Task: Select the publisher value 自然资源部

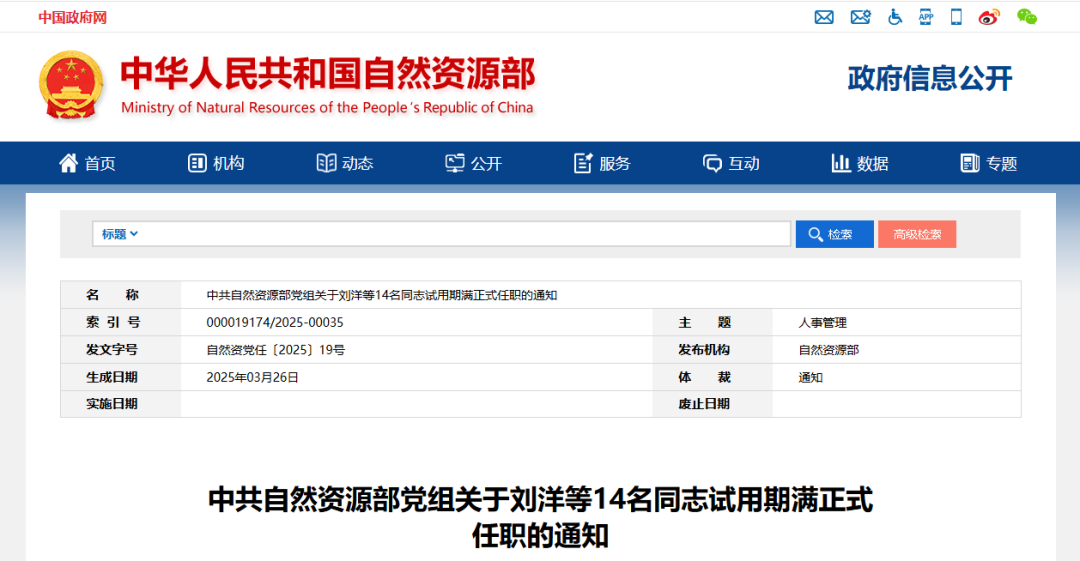Action: coord(829,350)
